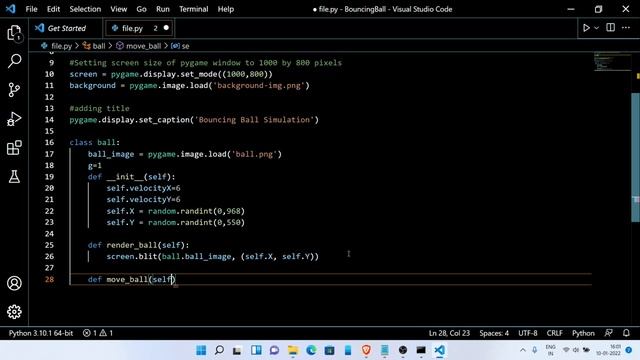Open the Extensions view
The height and width of the screenshot is (360, 640).
pyautogui.click(x=14, y=148)
